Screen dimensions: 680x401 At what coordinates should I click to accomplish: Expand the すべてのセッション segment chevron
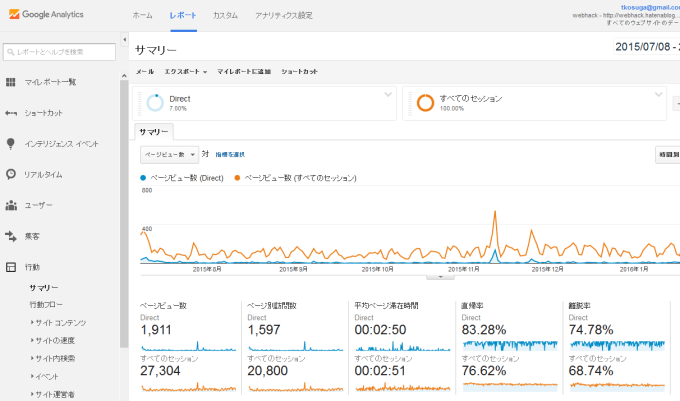pos(658,94)
